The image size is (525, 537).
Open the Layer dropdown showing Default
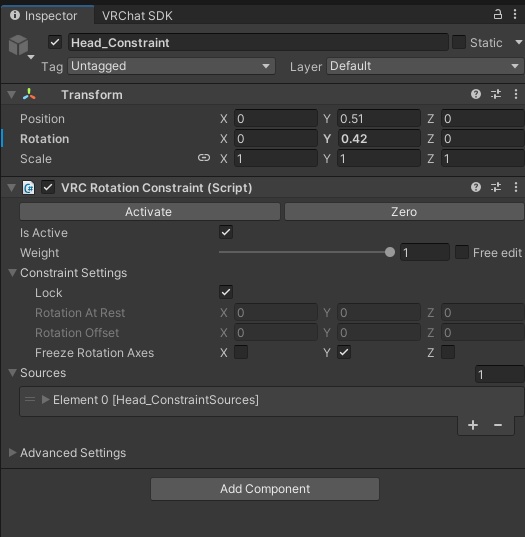425,66
